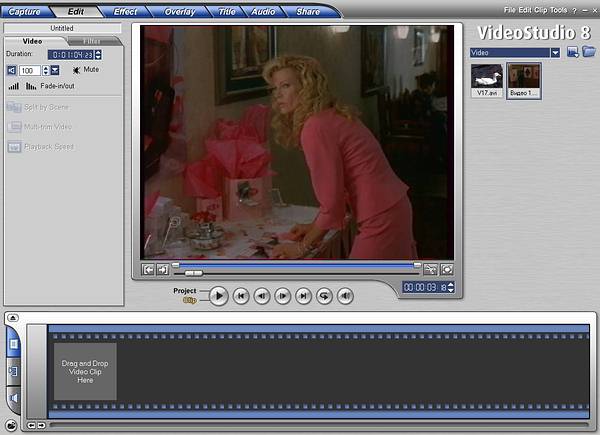Step to the next frame
600x435 pixels.
coord(282,296)
